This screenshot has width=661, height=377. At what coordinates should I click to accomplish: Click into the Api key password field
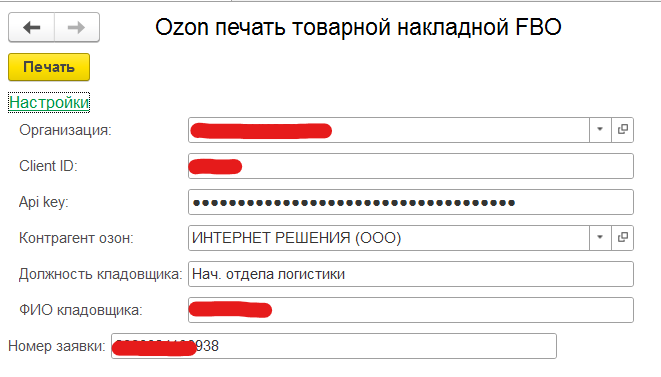pos(411,202)
